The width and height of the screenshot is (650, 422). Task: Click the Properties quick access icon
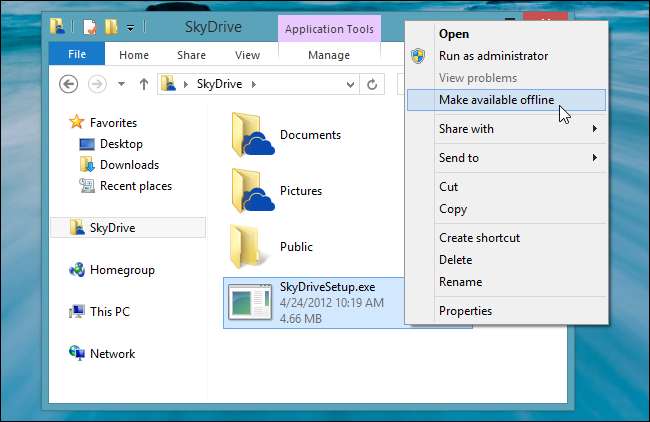[x=90, y=27]
